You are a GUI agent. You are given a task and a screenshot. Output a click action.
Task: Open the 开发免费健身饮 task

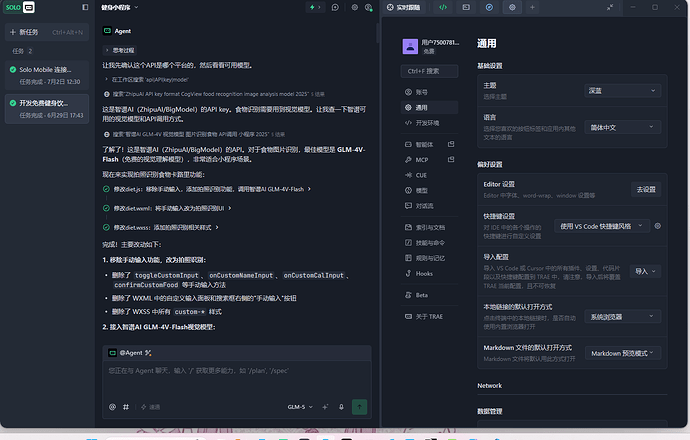click(47, 109)
